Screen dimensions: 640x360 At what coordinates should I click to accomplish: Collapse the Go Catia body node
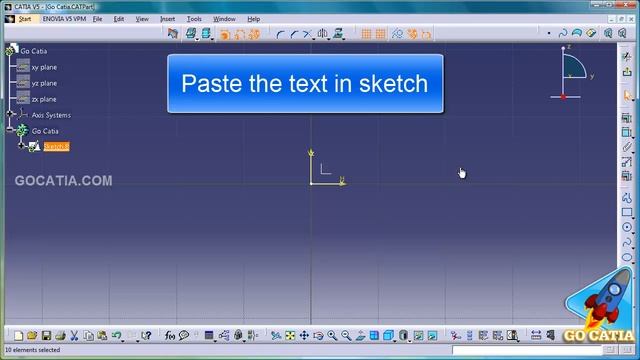[10, 130]
